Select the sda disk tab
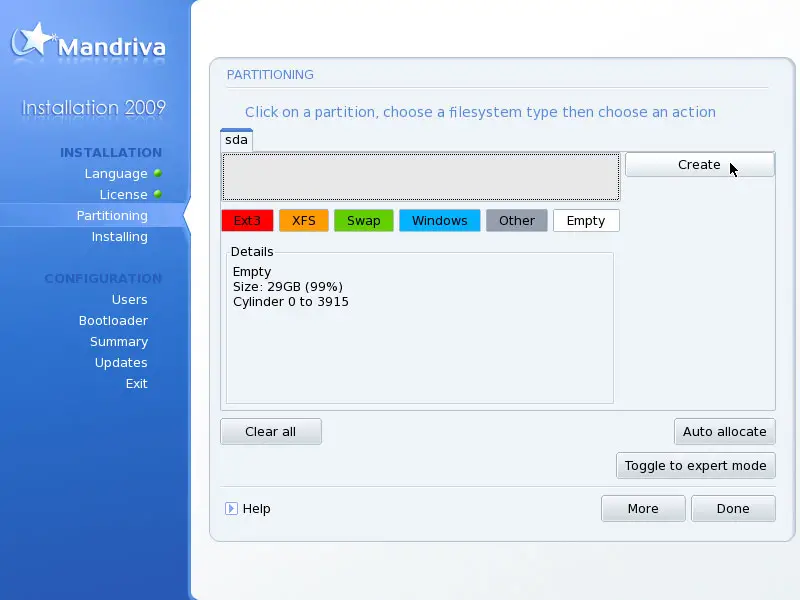 point(236,140)
